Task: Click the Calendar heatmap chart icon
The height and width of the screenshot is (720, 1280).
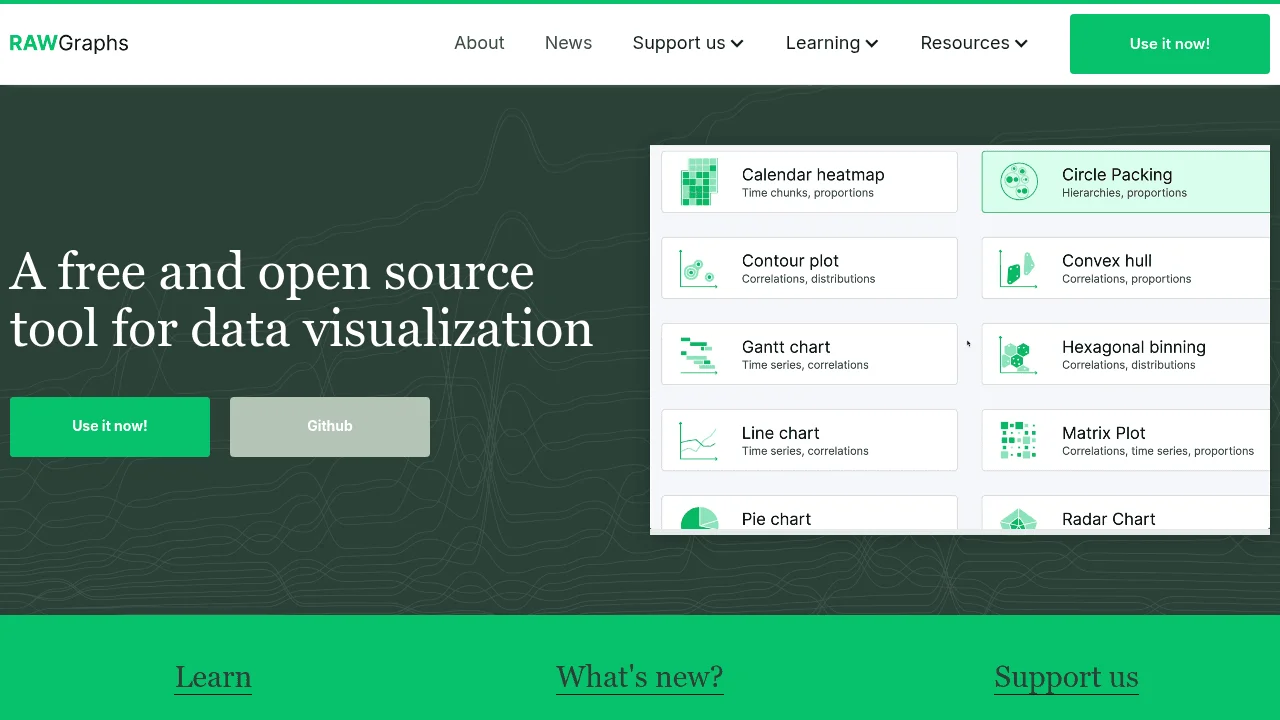Action: point(699,182)
